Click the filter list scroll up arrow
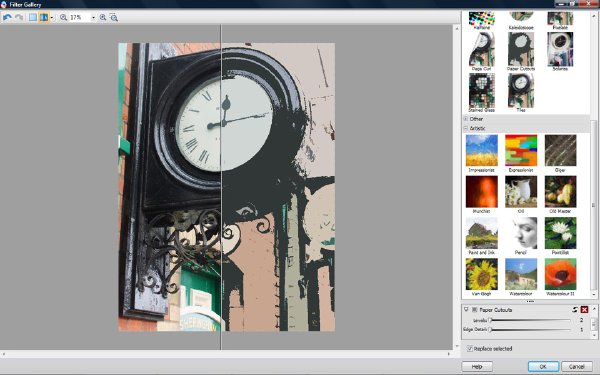 coord(594,15)
